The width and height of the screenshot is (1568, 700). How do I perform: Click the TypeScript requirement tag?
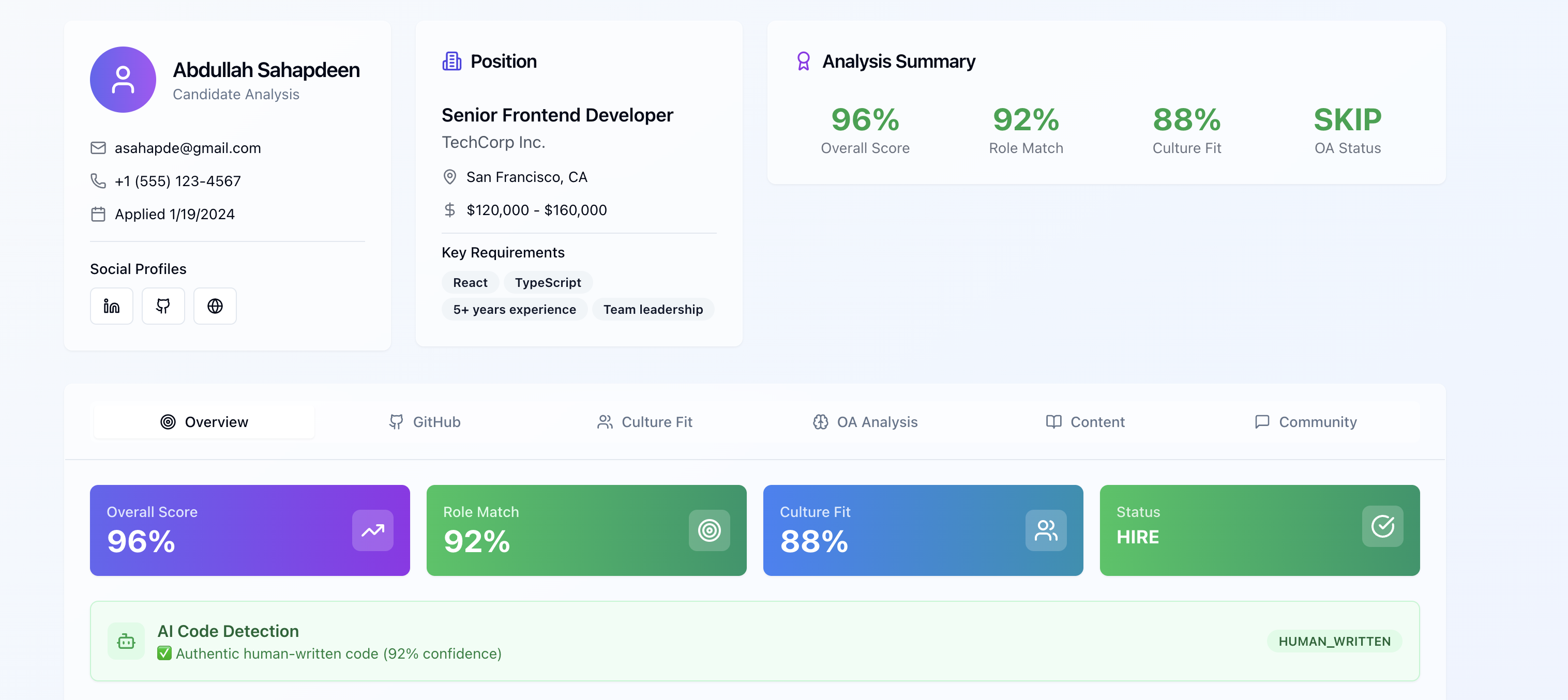tap(548, 282)
